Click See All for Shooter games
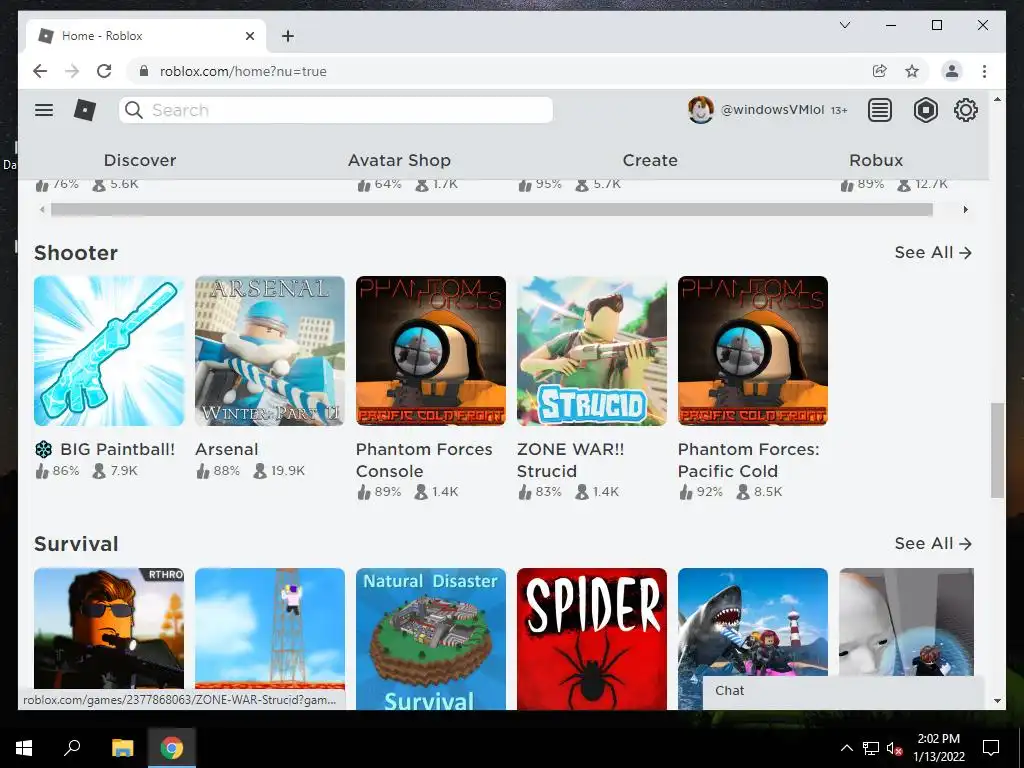1024x768 pixels. 933,253
